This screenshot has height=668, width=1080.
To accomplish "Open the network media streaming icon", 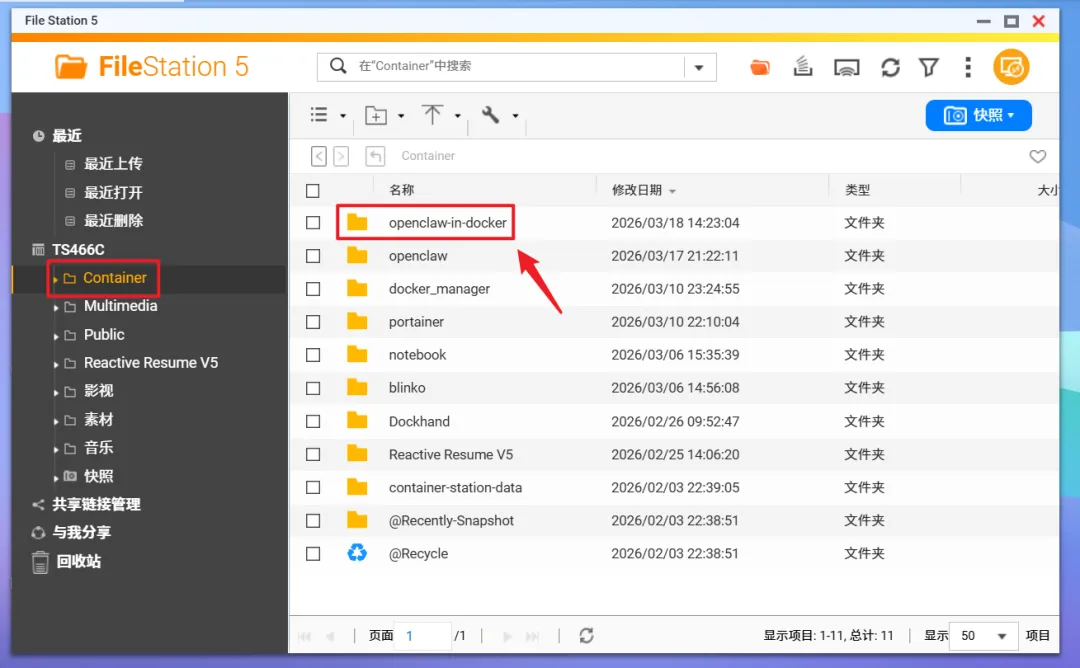I will click(x=847, y=67).
